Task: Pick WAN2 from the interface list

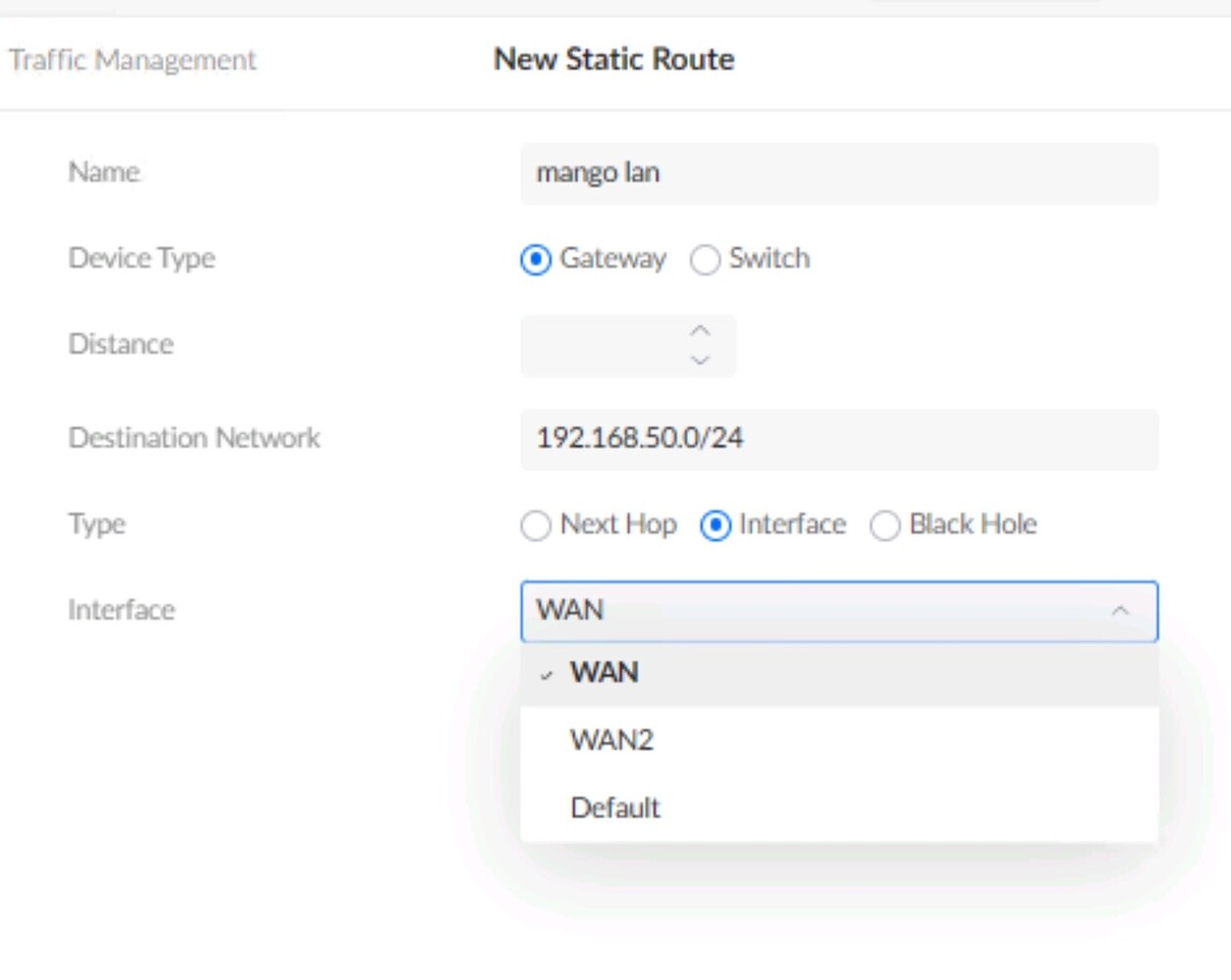Action: pos(612,740)
